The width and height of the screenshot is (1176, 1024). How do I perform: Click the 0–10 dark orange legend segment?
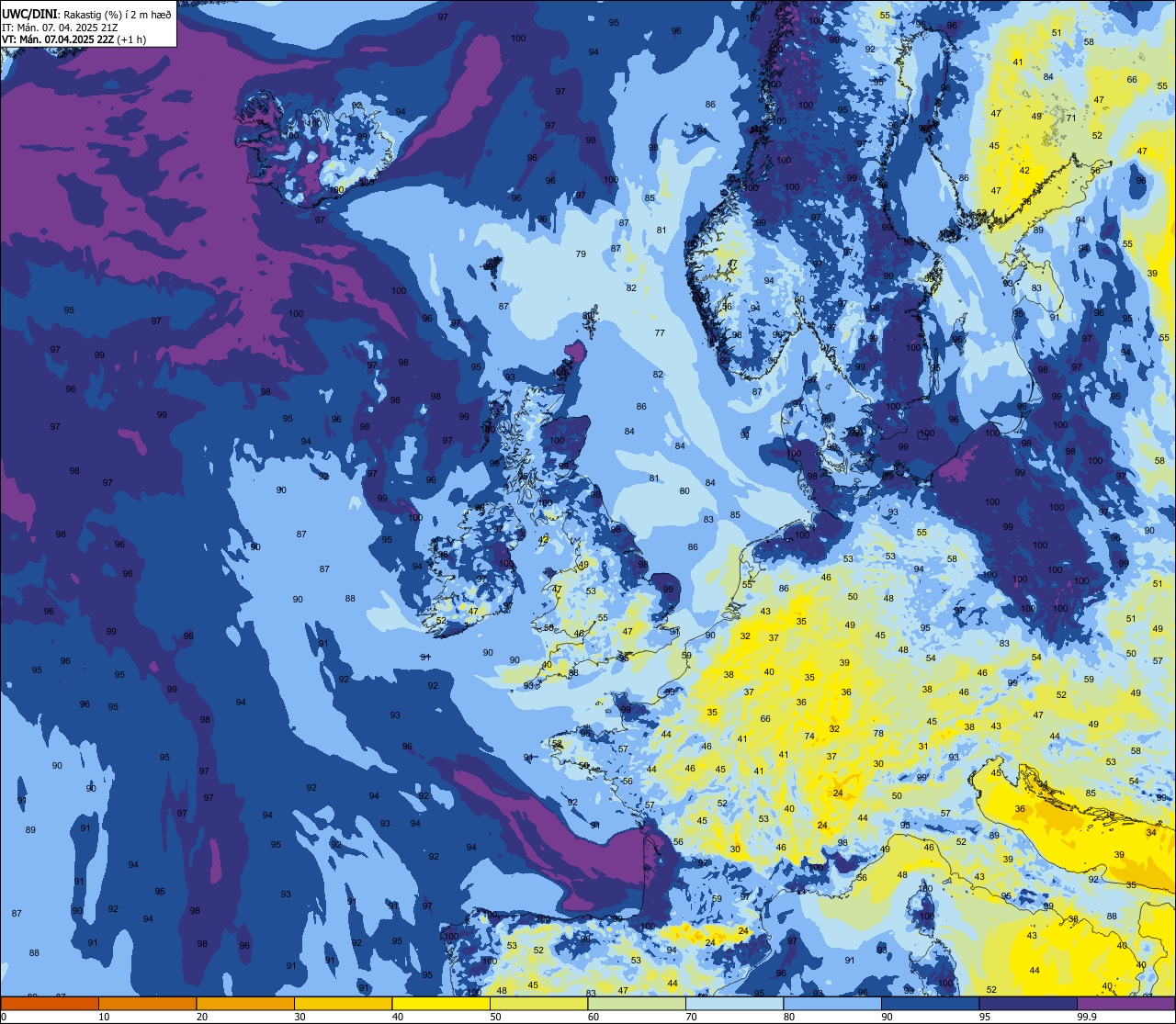click(50, 1003)
